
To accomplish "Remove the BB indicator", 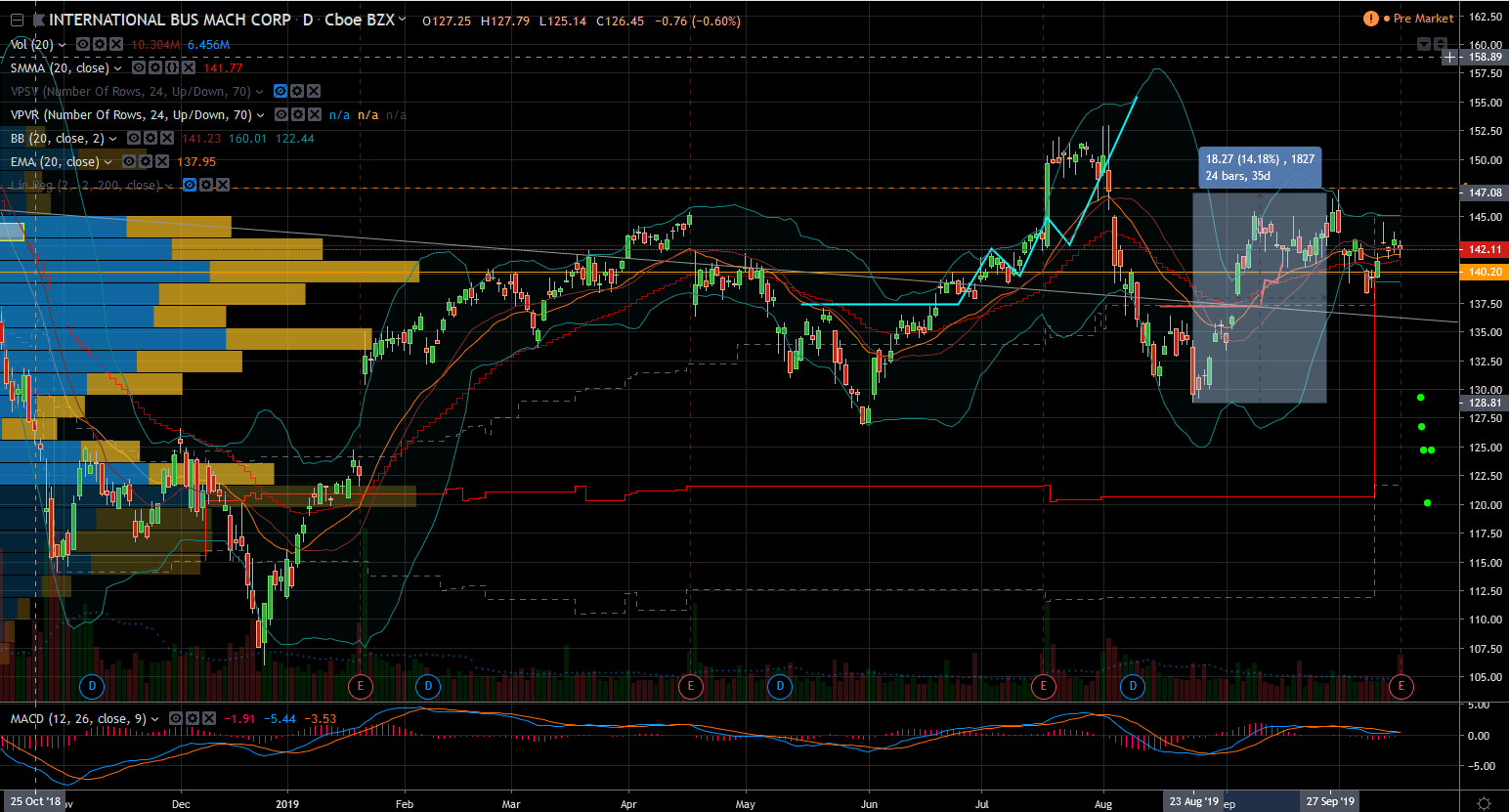I will pyautogui.click(x=167, y=138).
